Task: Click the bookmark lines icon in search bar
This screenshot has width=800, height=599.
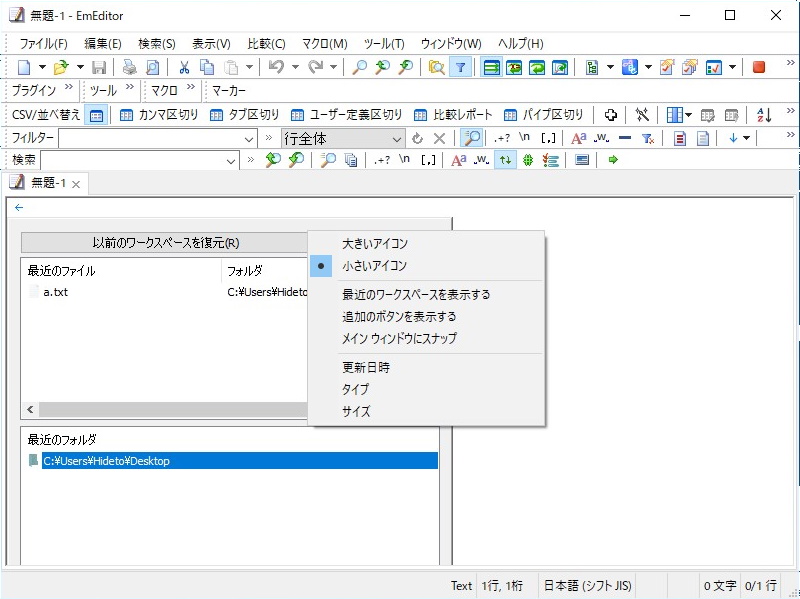Action: tap(550, 160)
